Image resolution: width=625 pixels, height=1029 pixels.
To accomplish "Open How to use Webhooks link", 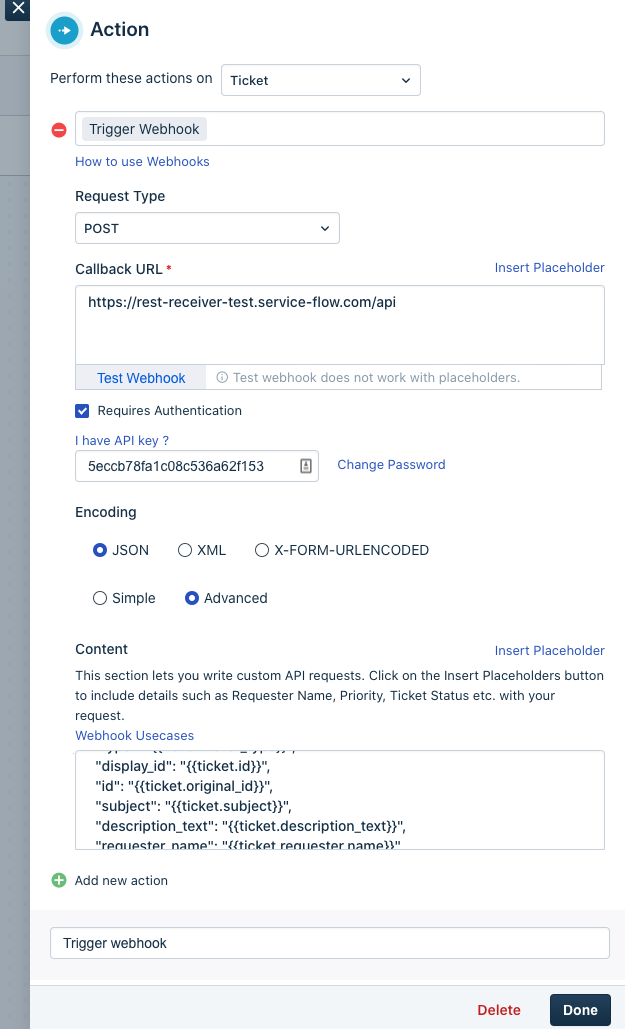I will click(x=142, y=161).
